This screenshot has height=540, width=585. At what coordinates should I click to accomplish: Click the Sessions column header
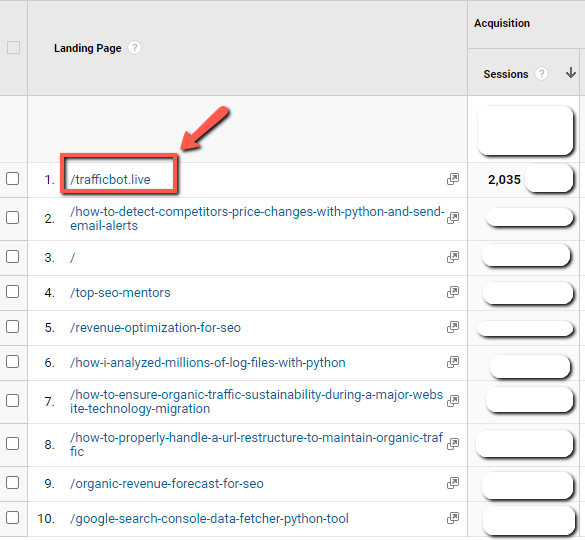506,74
